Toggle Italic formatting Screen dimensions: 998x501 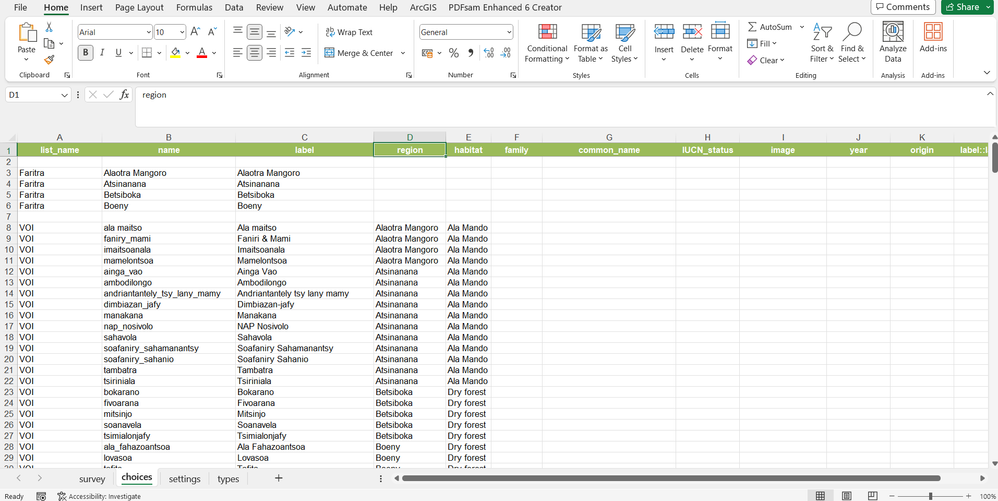102,53
